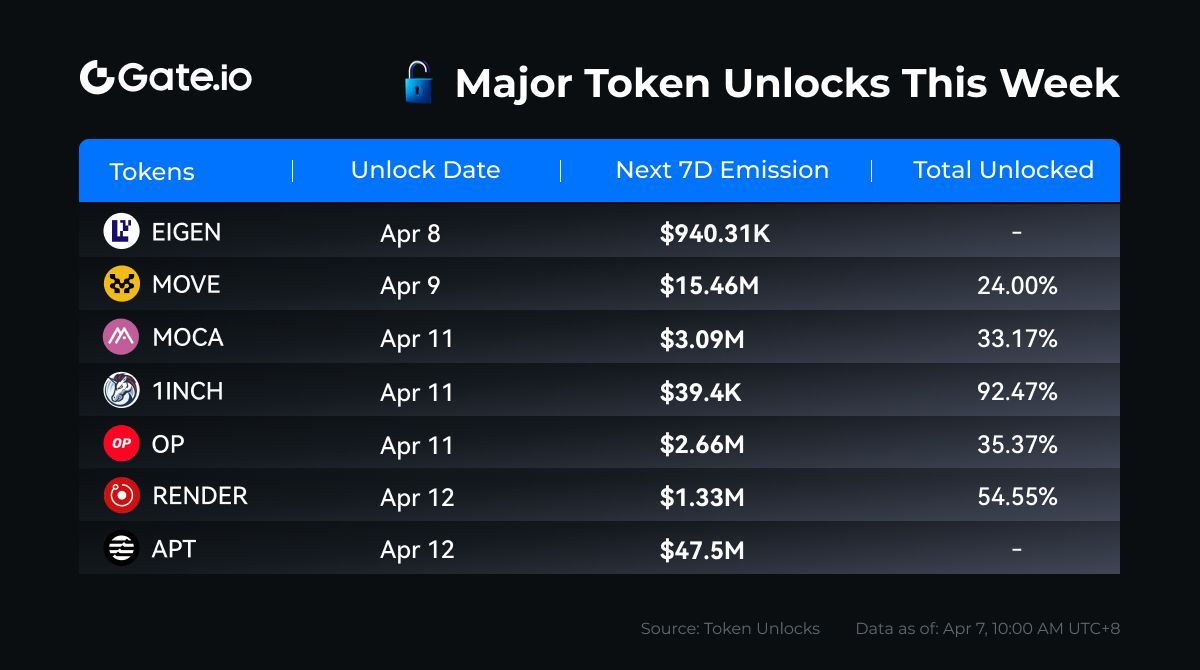Click the RENDER unlock date Apr 12
The height and width of the screenshot is (670, 1200).
417,497
